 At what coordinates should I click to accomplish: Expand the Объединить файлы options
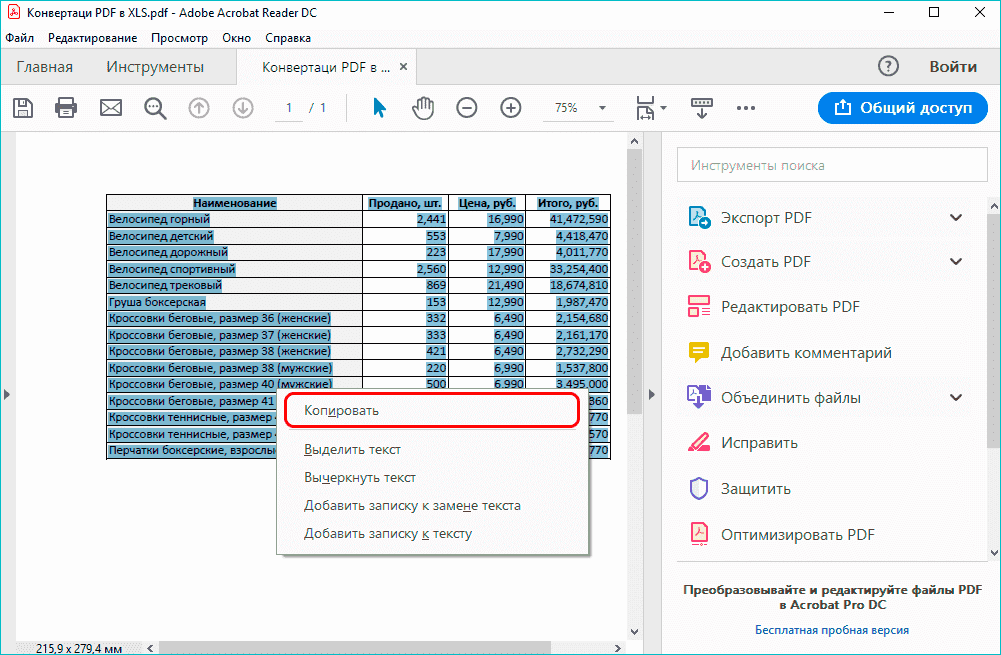(956, 397)
